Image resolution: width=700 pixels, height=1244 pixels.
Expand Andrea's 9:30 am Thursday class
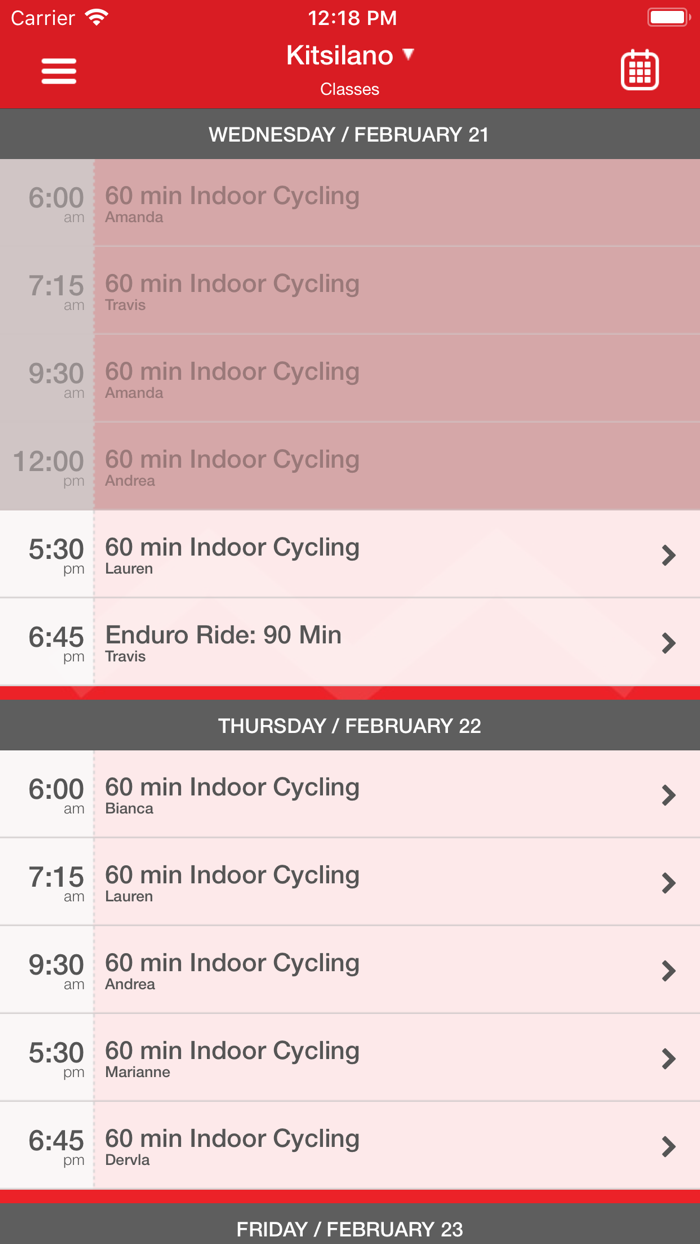(x=350, y=969)
